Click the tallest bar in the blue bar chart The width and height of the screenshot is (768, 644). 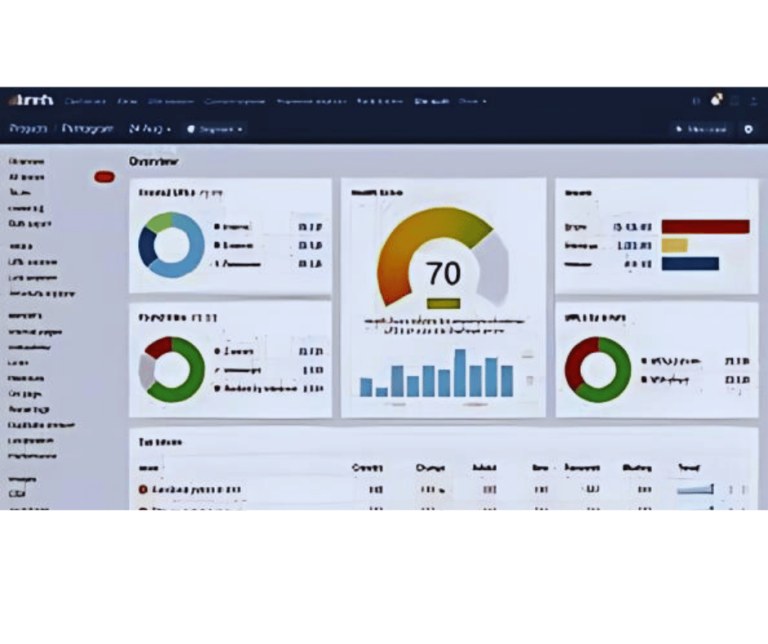coord(460,373)
